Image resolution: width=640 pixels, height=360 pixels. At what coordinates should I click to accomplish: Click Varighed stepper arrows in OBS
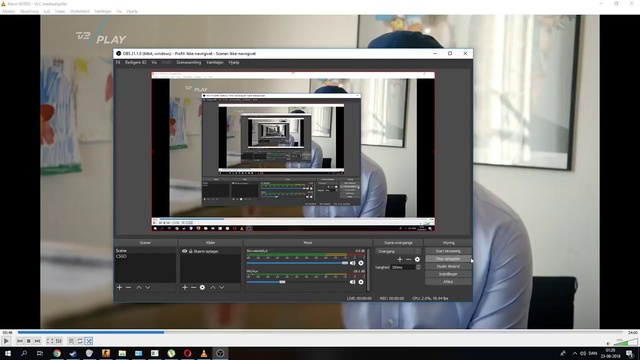pos(418,267)
